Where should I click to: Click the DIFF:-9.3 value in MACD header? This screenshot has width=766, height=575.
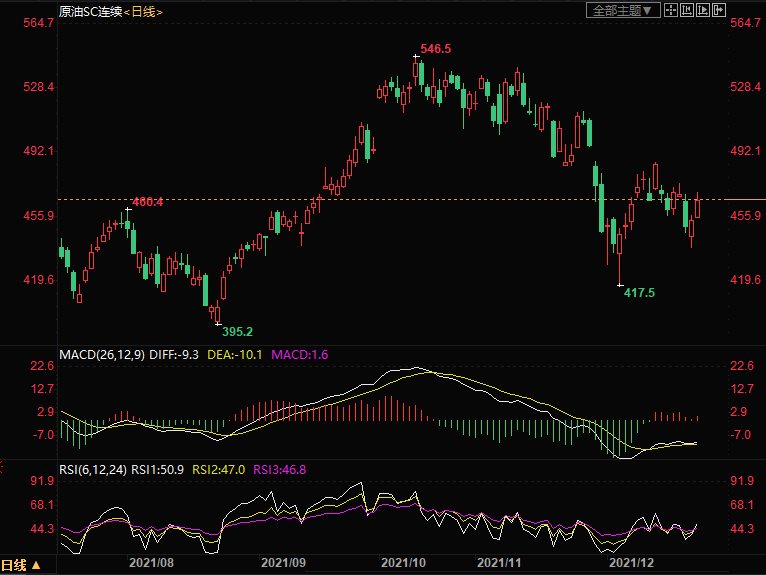(x=175, y=354)
